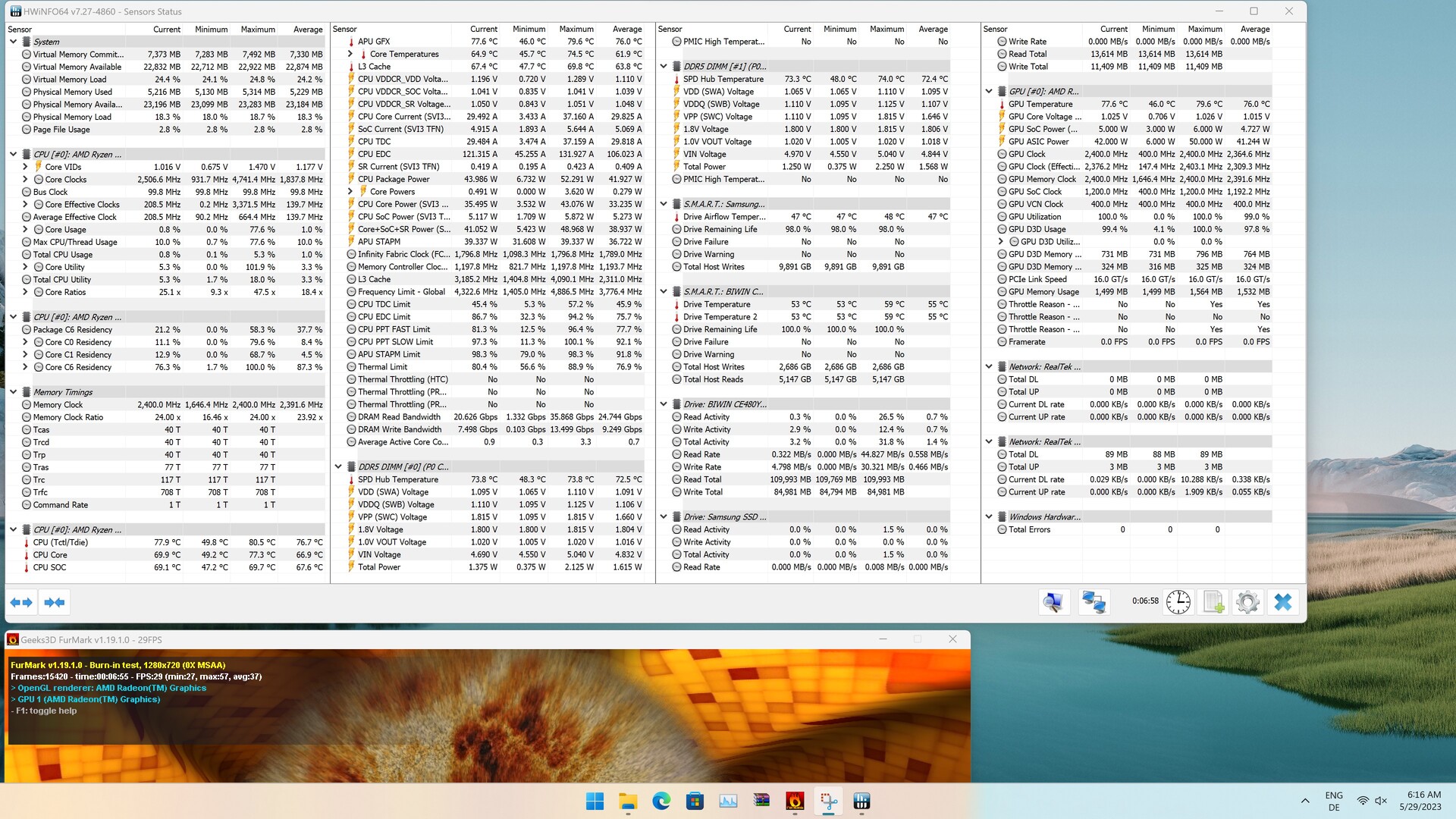
Task: Collapse the S.M.A.R.T.: Samsung group
Action: click(664, 204)
